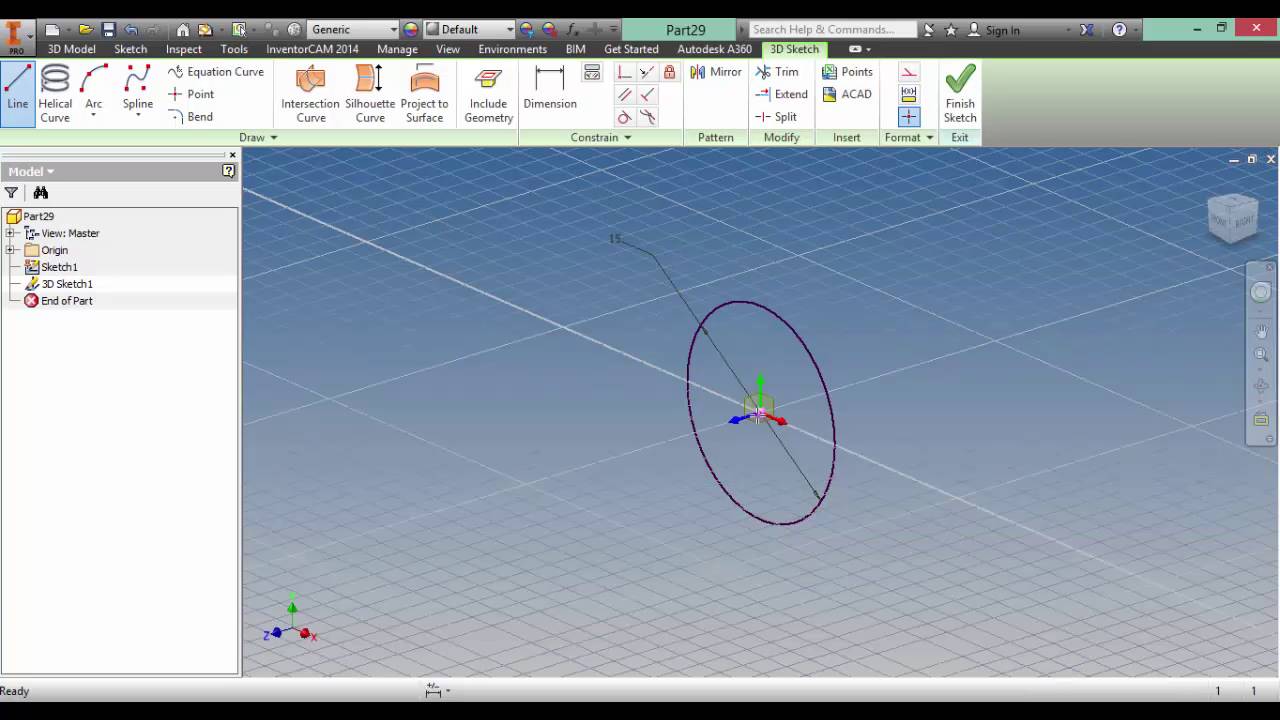The height and width of the screenshot is (720, 1280).
Task: Click End of Part marker
Action: click(58, 301)
